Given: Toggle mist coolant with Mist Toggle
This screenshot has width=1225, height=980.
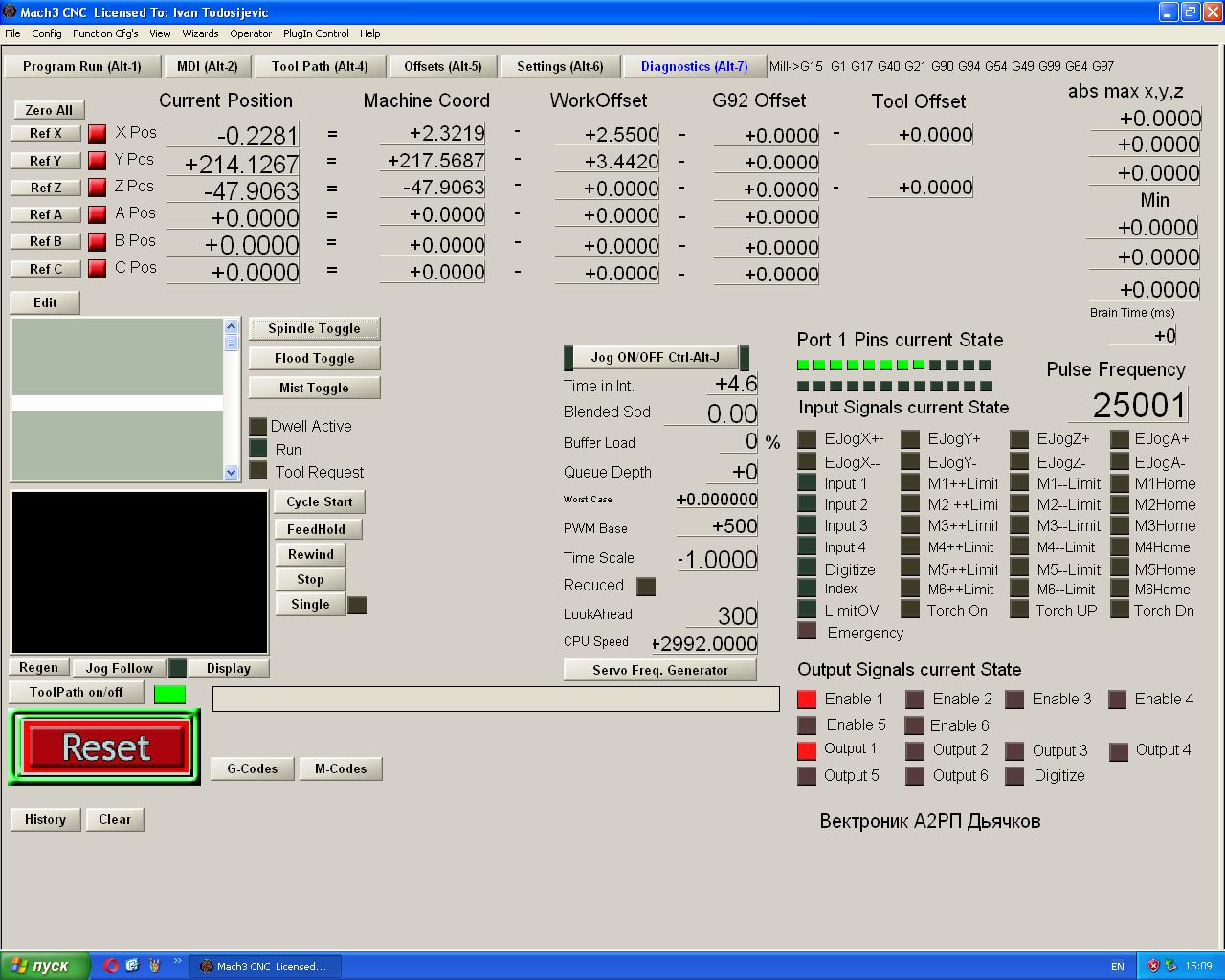Looking at the screenshot, I should point(314,388).
